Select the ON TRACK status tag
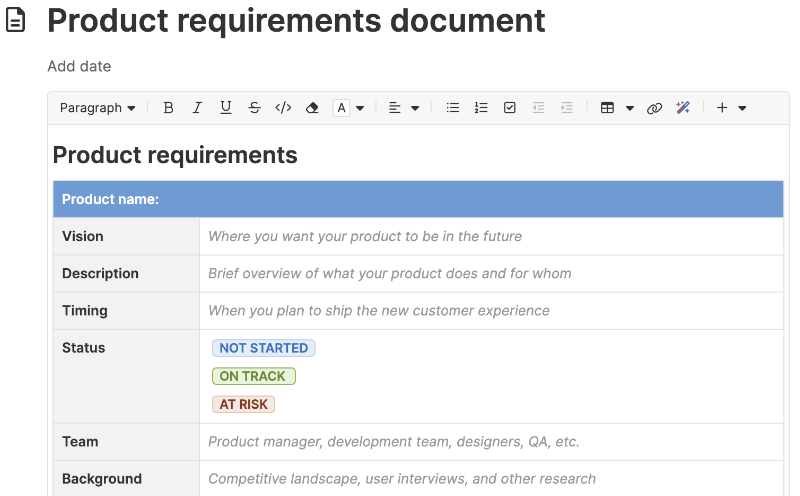 coord(253,376)
